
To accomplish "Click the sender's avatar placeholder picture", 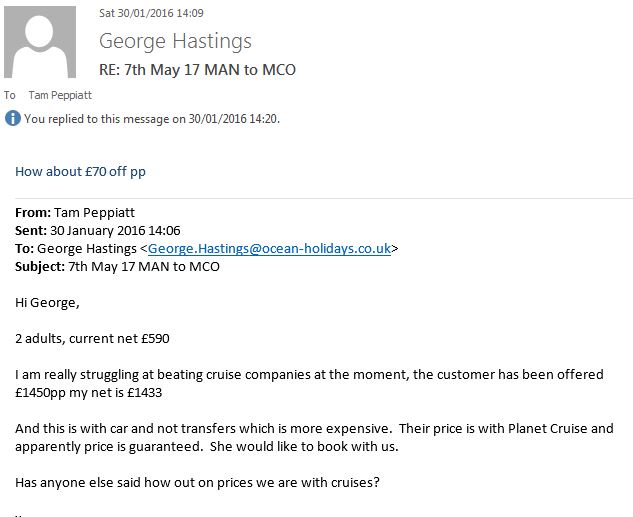I will (x=40, y=44).
